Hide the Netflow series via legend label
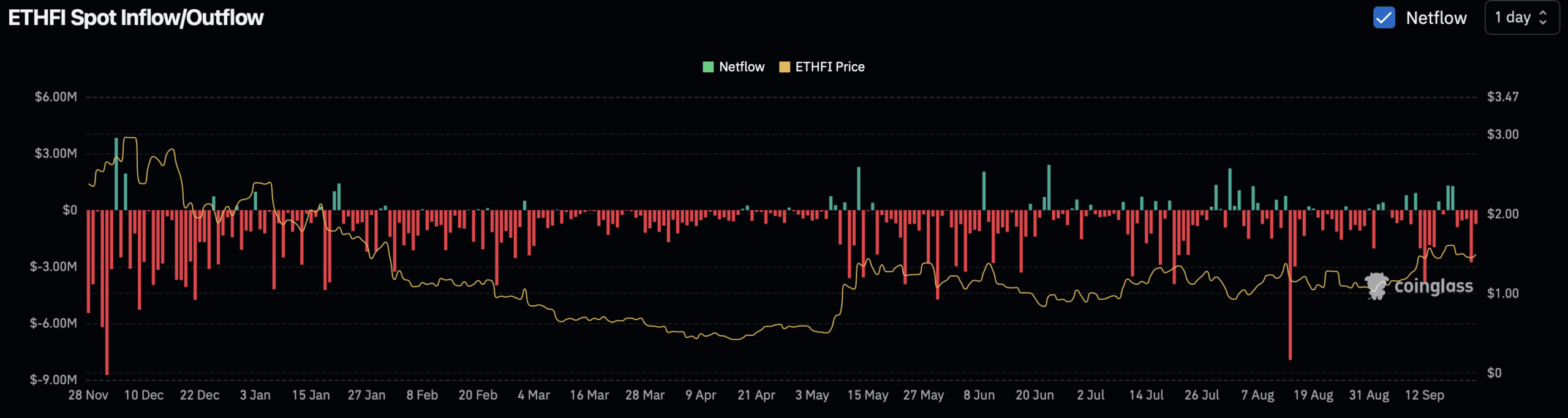Image resolution: width=1568 pixels, height=418 pixels. (x=741, y=67)
